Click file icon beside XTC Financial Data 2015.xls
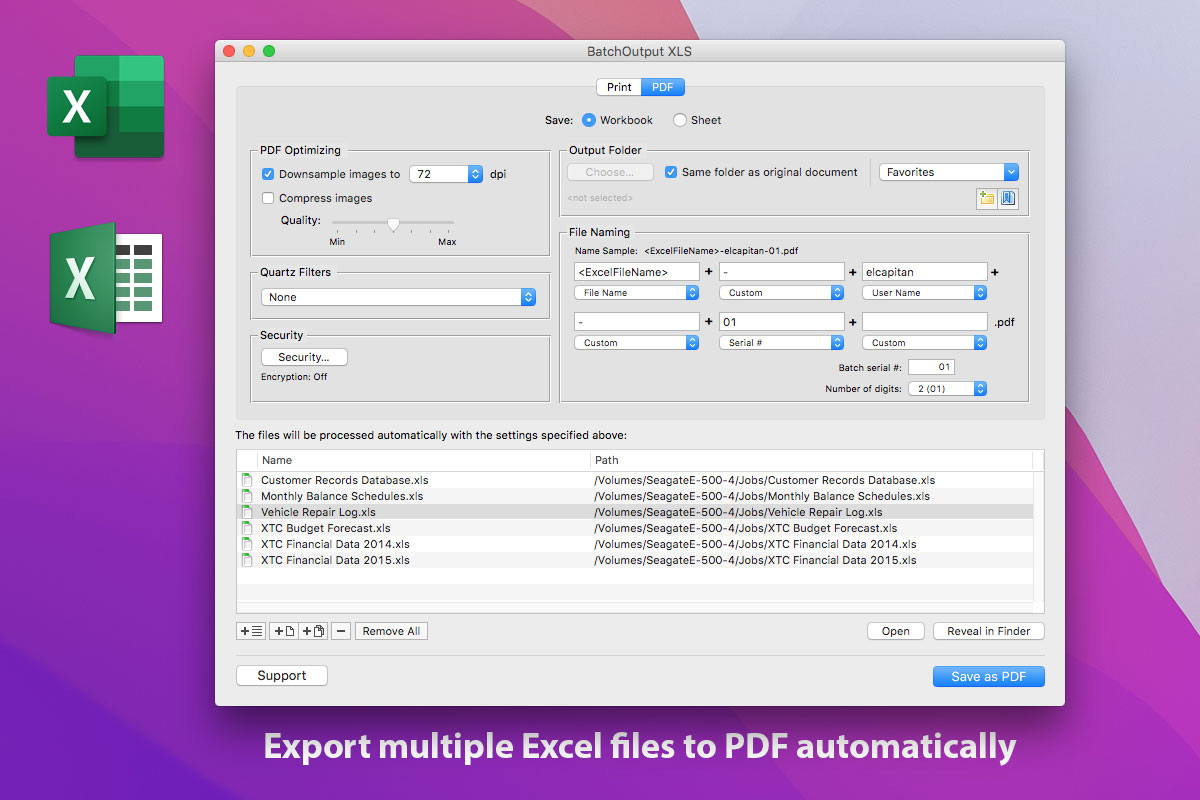 [247, 560]
